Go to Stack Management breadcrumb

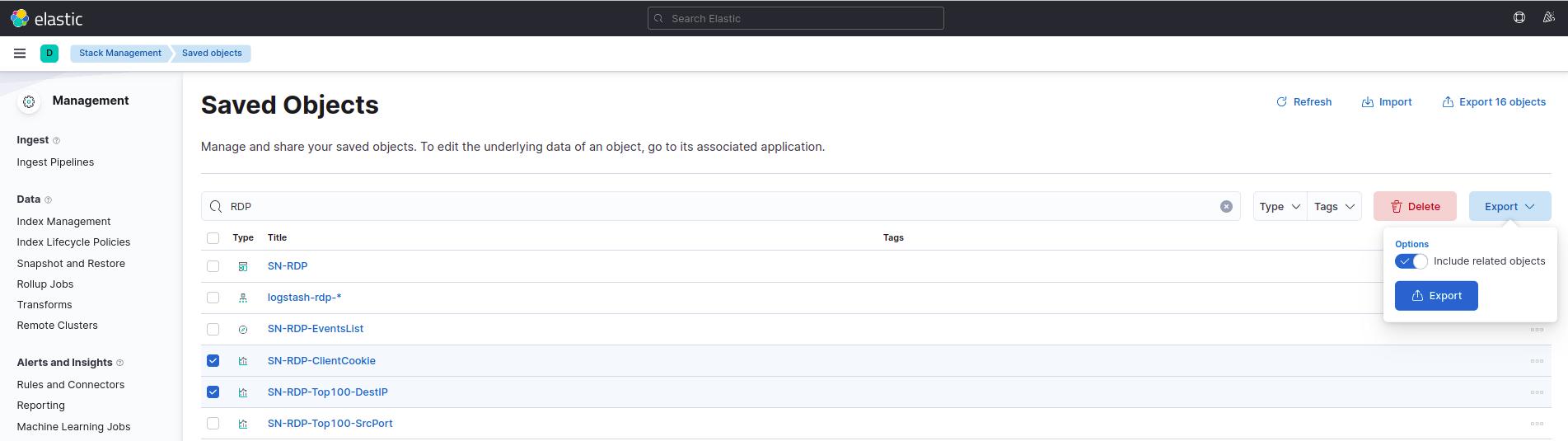click(x=120, y=54)
